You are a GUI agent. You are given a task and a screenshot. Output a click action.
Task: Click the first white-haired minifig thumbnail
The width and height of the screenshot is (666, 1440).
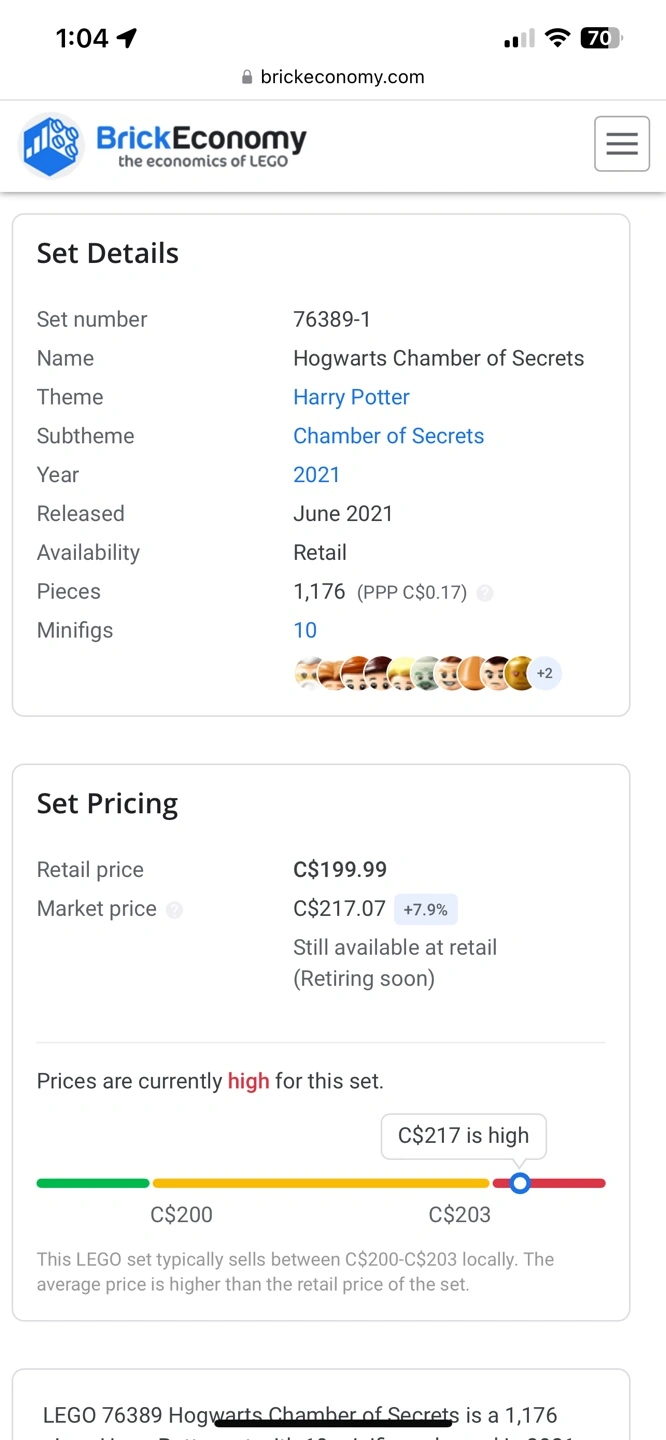(x=308, y=674)
